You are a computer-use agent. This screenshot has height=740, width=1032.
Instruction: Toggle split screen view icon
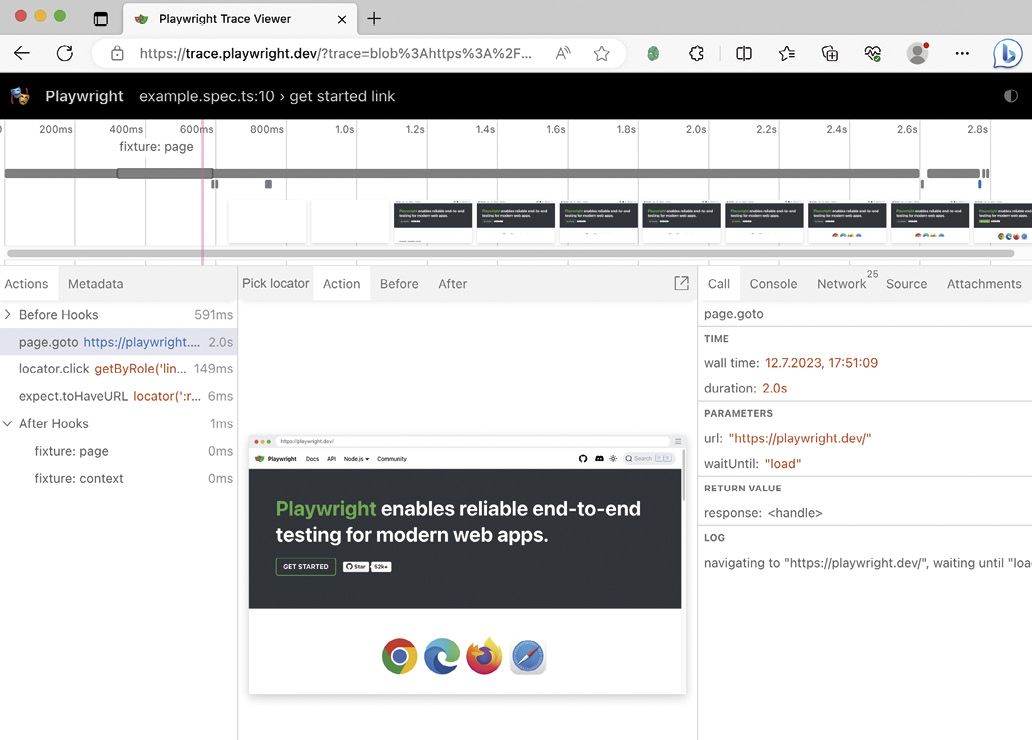click(744, 53)
